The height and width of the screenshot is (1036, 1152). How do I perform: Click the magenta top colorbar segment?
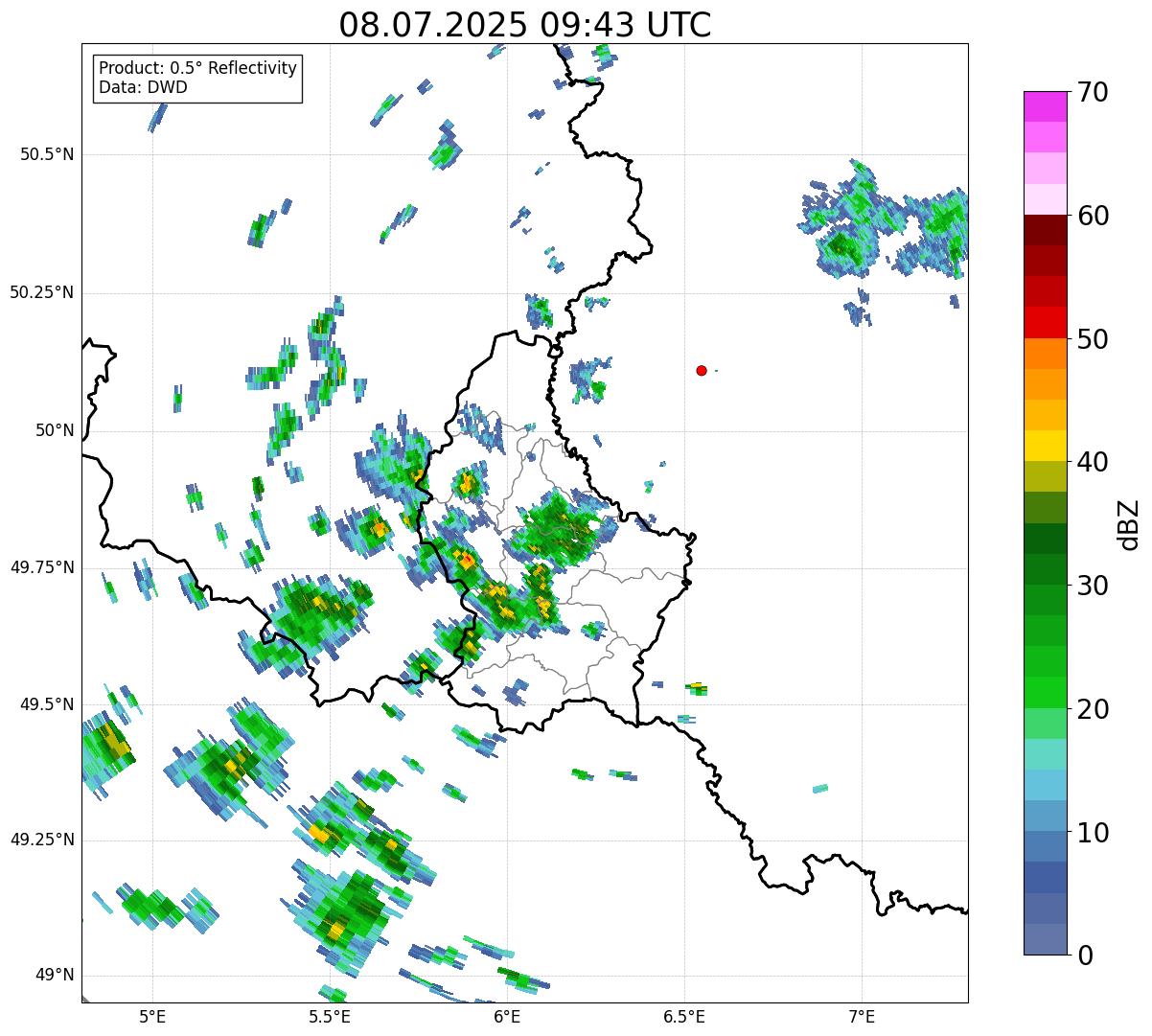(x=1046, y=106)
